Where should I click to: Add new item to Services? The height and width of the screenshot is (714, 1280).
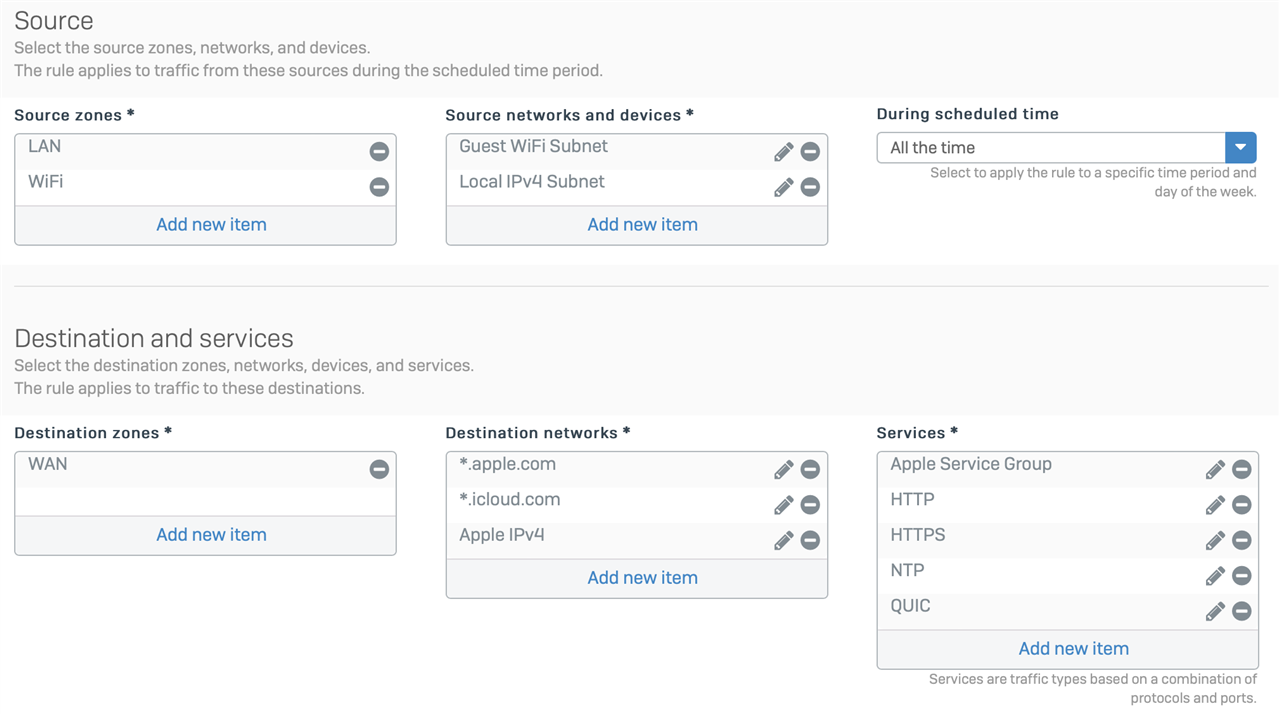pyautogui.click(x=1073, y=648)
